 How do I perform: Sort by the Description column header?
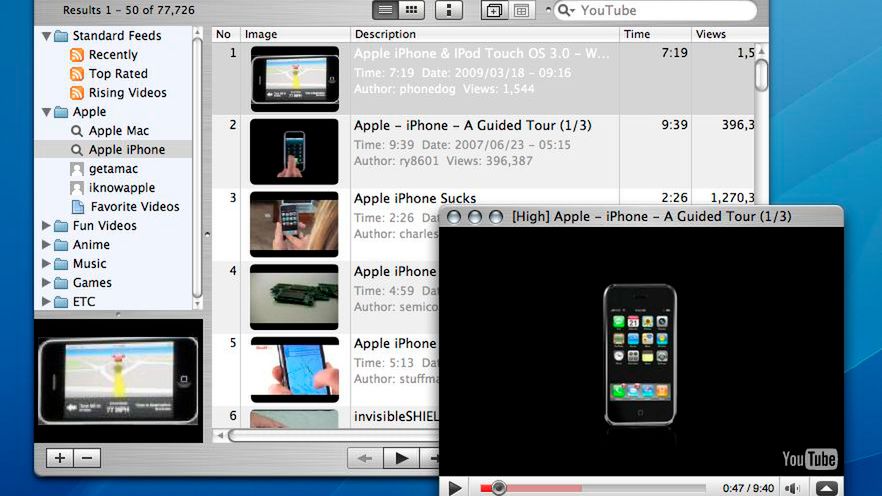(485, 34)
